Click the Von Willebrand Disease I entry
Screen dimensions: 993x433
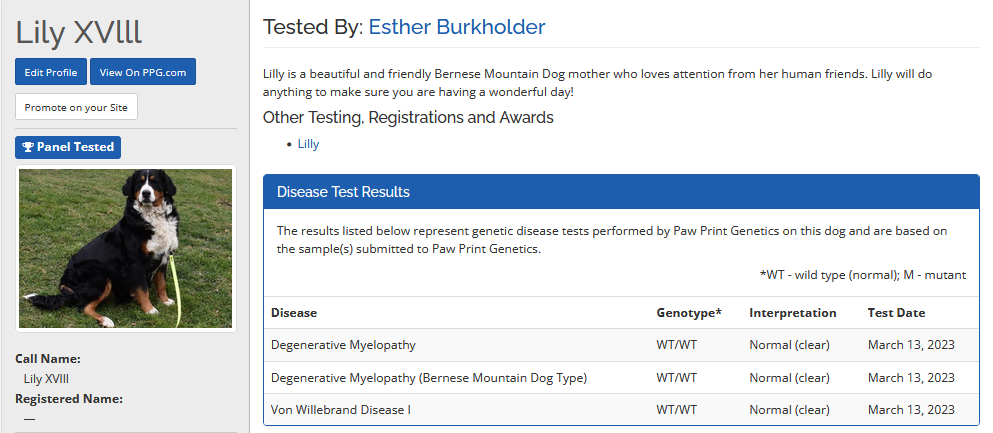pos(340,410)
